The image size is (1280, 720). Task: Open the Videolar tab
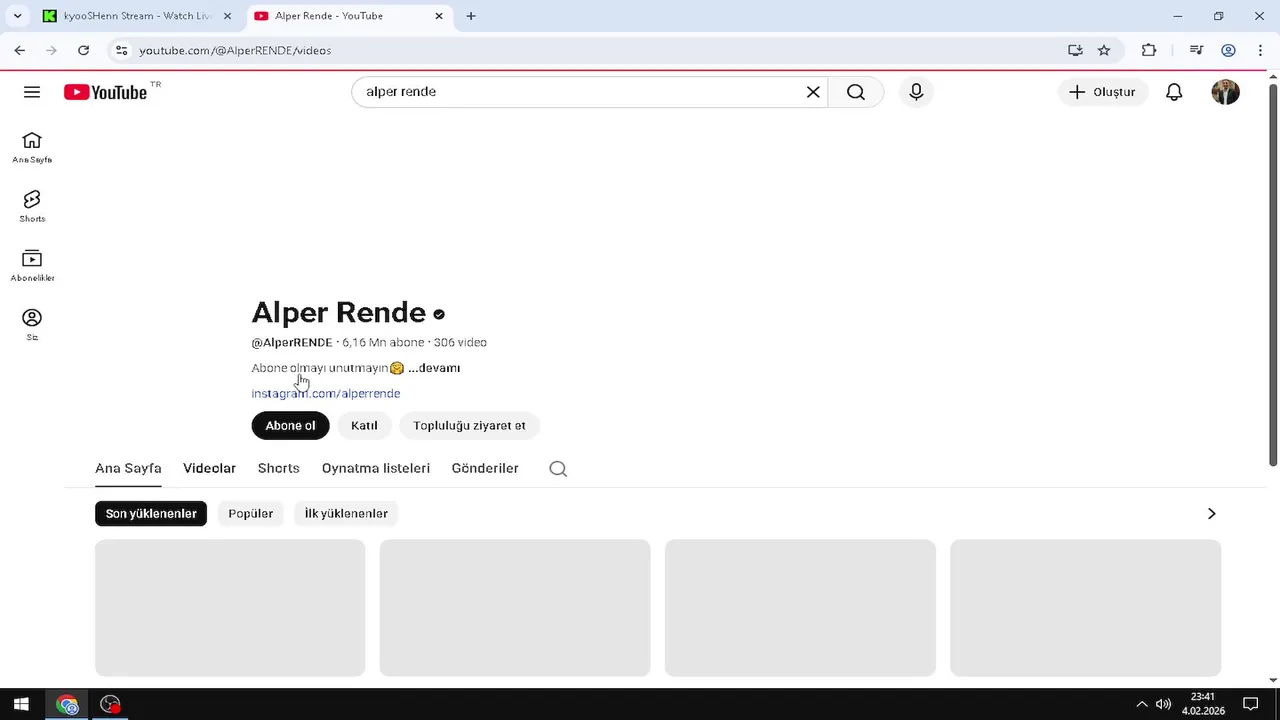click(x=209, y=468)
